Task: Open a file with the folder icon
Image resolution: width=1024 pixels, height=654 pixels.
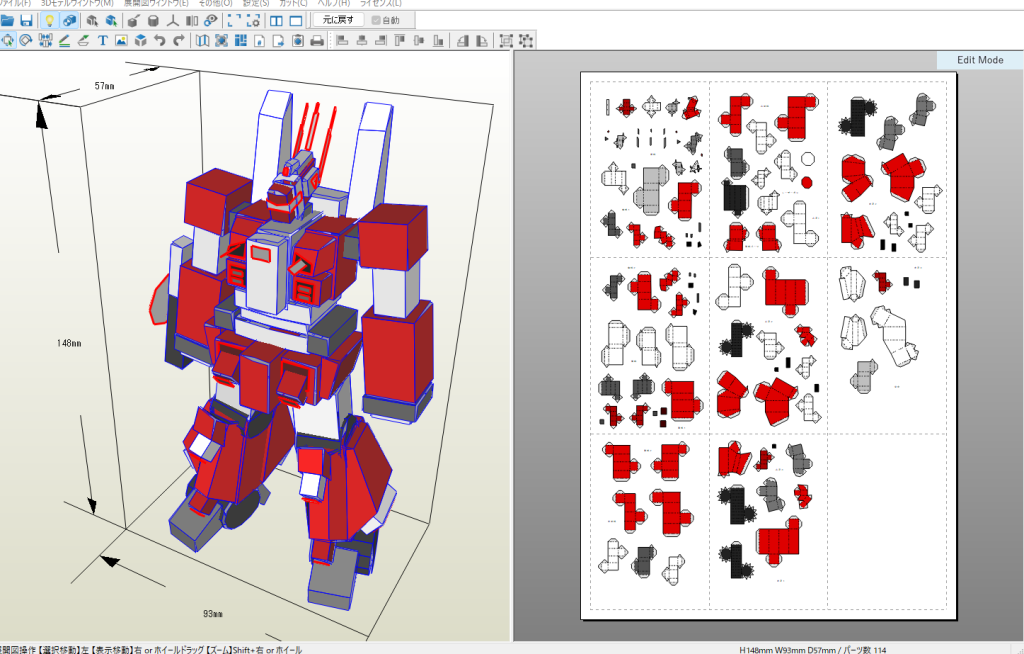Action: click(7, 21)
